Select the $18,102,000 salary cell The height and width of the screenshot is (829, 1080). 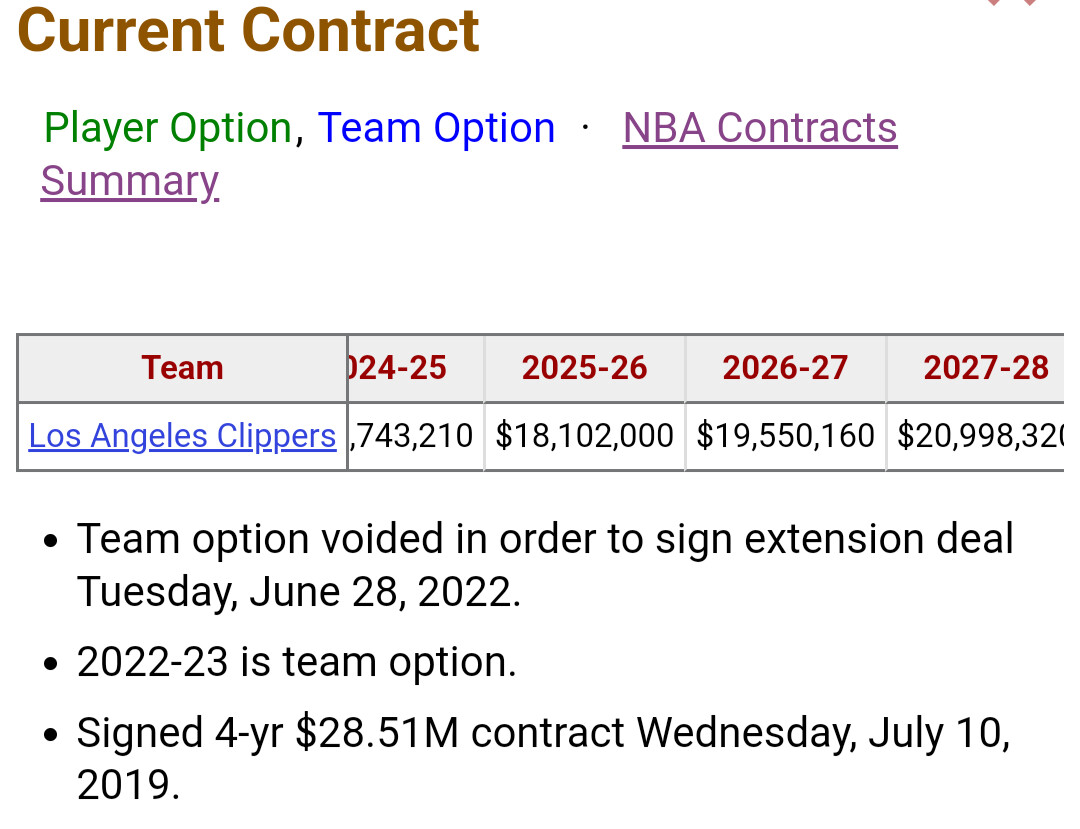[x=585, y=436]
